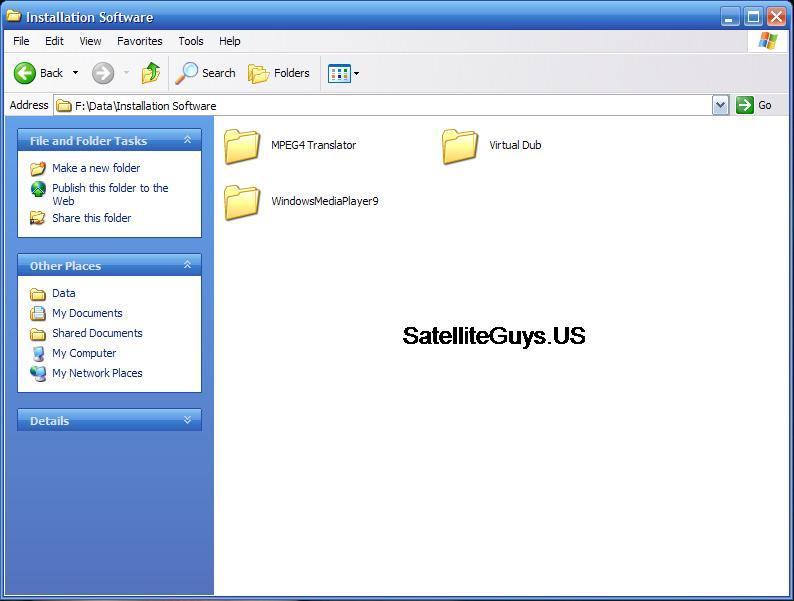
Task: Click the folder icon in the address bar
Action: pos(64,105)
